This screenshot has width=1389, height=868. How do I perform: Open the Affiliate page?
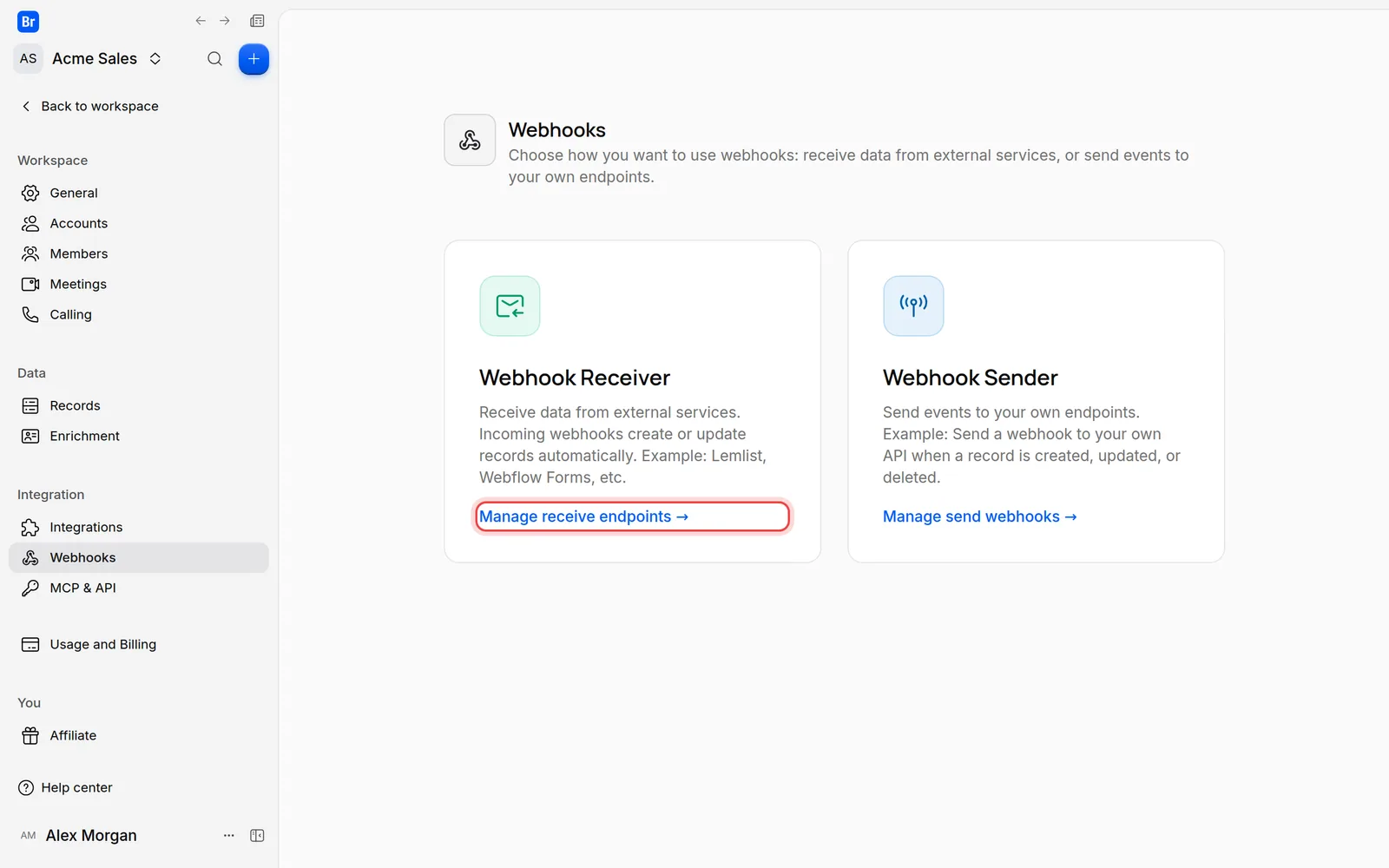(139, 735)
